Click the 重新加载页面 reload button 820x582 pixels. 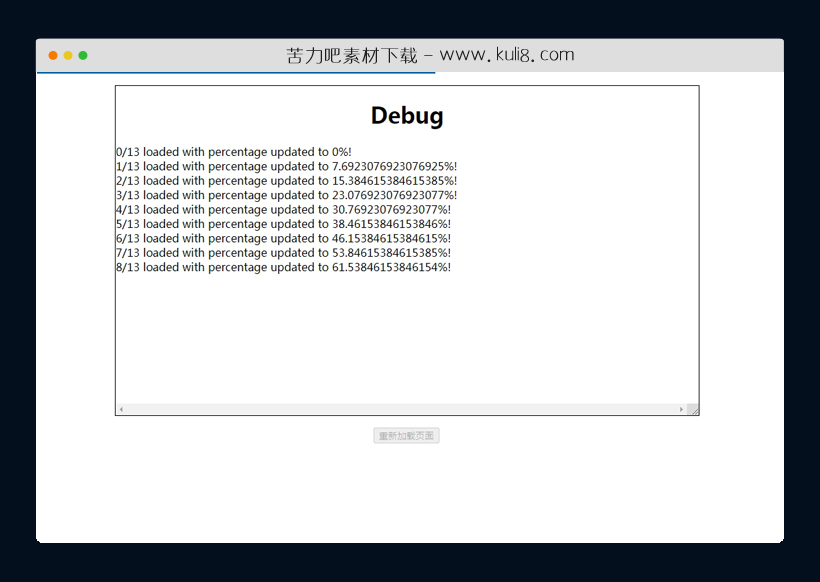click(408, 435)
